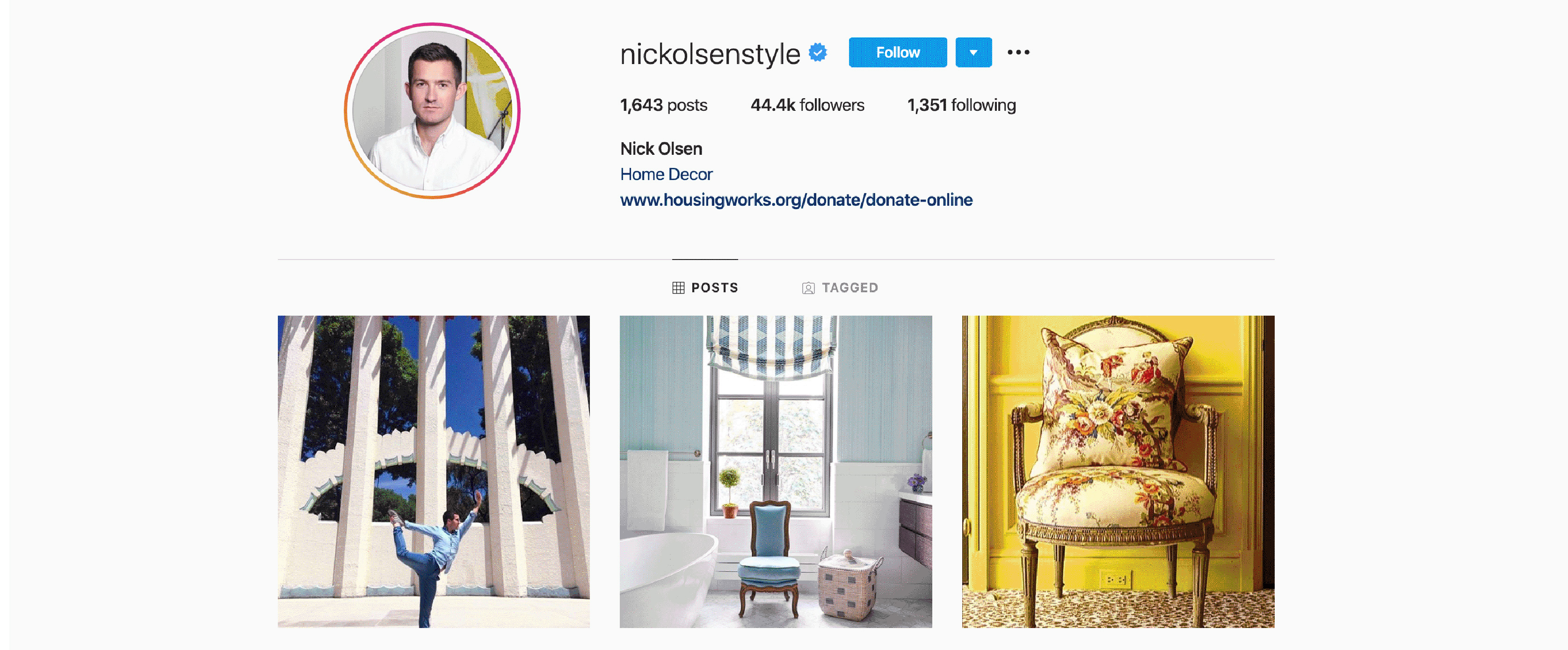
Task: Open the blue bathroom chair post
Action: click(x=776, y=471)
